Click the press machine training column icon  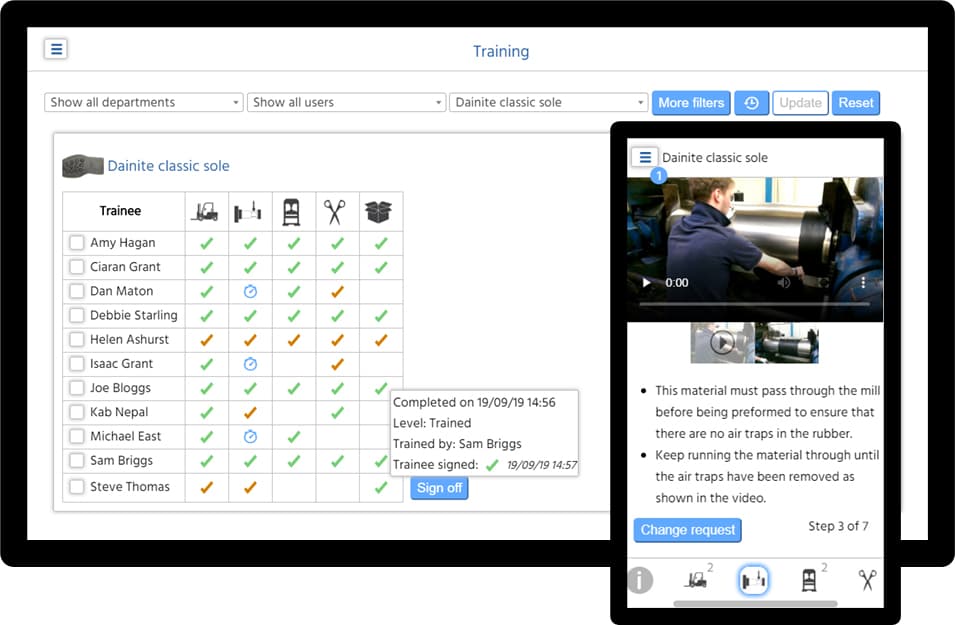point(248,210)
